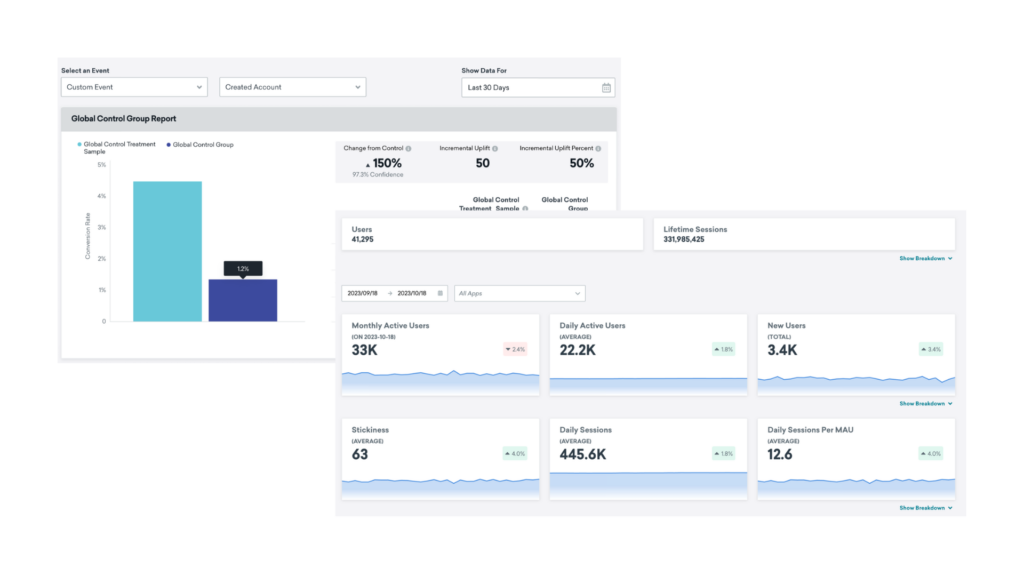Viewport: 1024px width, 576px height.
Task: Open calendar icon in Show Data For
Action: [606, 88]
